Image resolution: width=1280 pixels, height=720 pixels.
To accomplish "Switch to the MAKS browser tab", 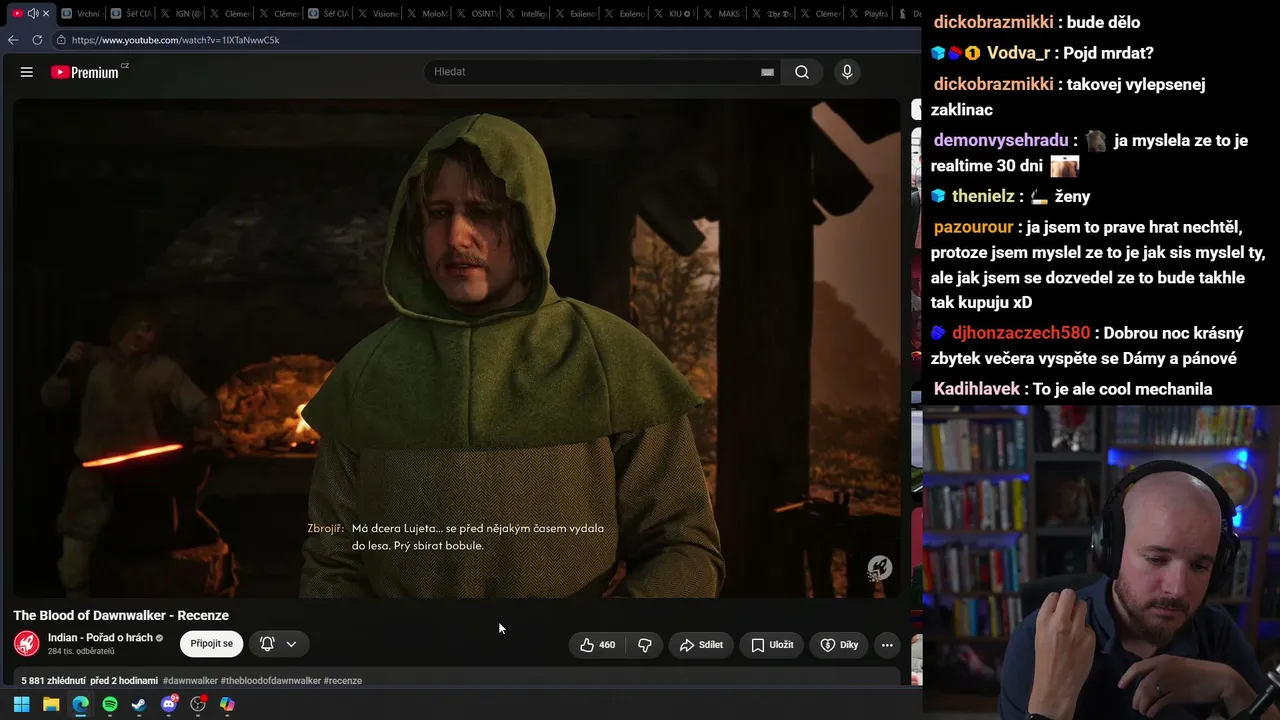I will point(722,13).
